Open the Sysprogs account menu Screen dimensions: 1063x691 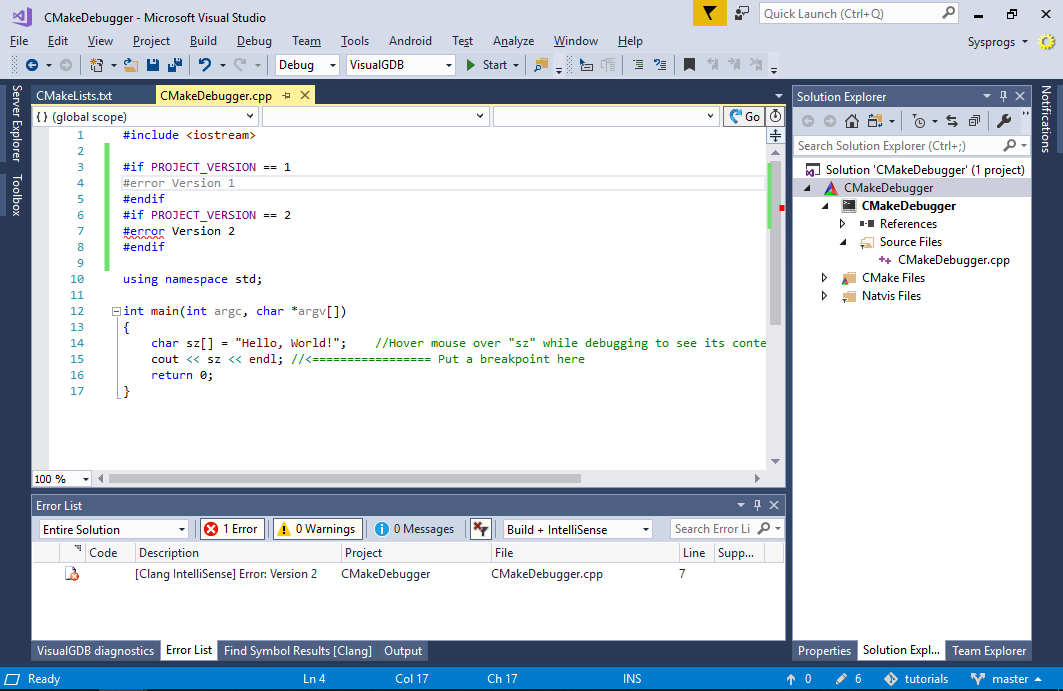(997, 42)
